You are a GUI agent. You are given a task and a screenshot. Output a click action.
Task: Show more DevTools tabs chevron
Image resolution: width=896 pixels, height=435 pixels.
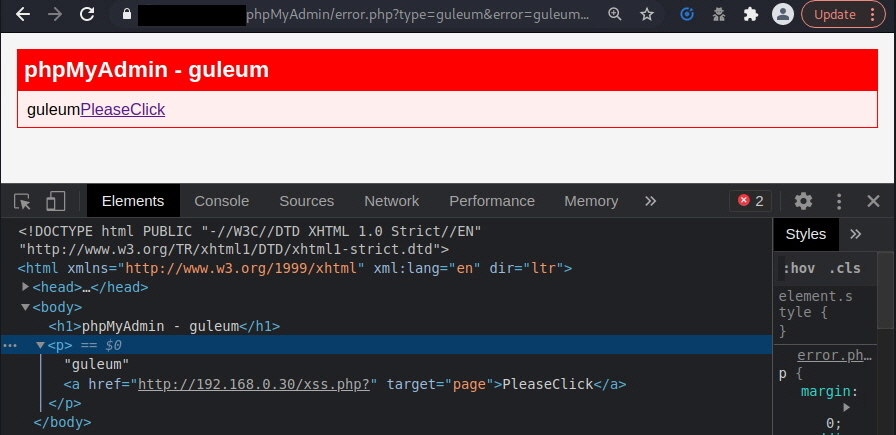(x=650, y=201)
